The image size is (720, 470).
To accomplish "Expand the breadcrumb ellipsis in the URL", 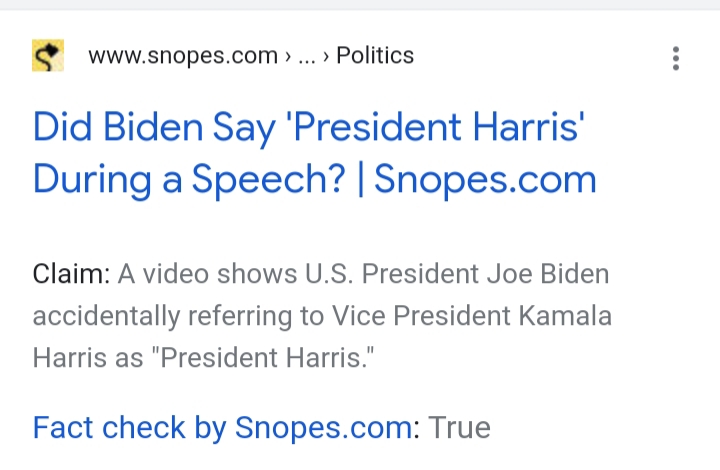I will point(307,56).
